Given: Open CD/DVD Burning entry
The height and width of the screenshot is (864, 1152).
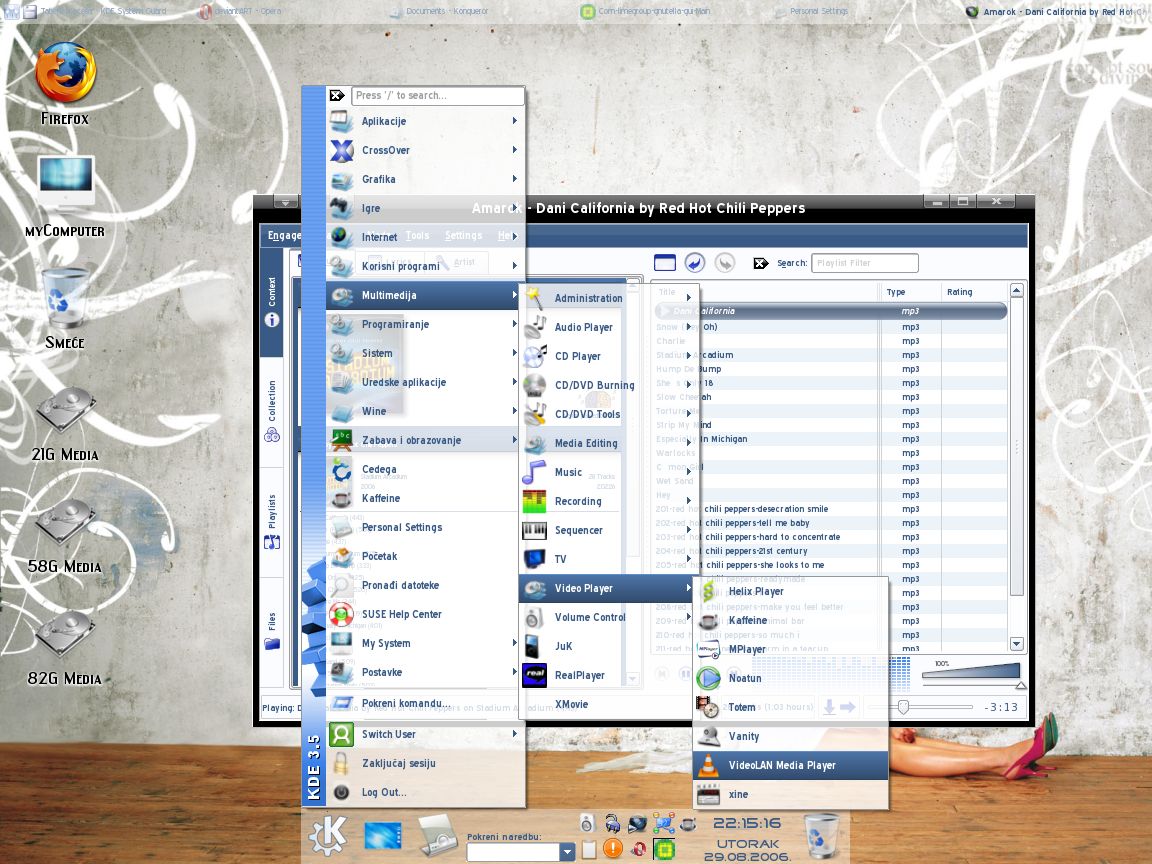Looking at the screenshot, I should point(607,385).
